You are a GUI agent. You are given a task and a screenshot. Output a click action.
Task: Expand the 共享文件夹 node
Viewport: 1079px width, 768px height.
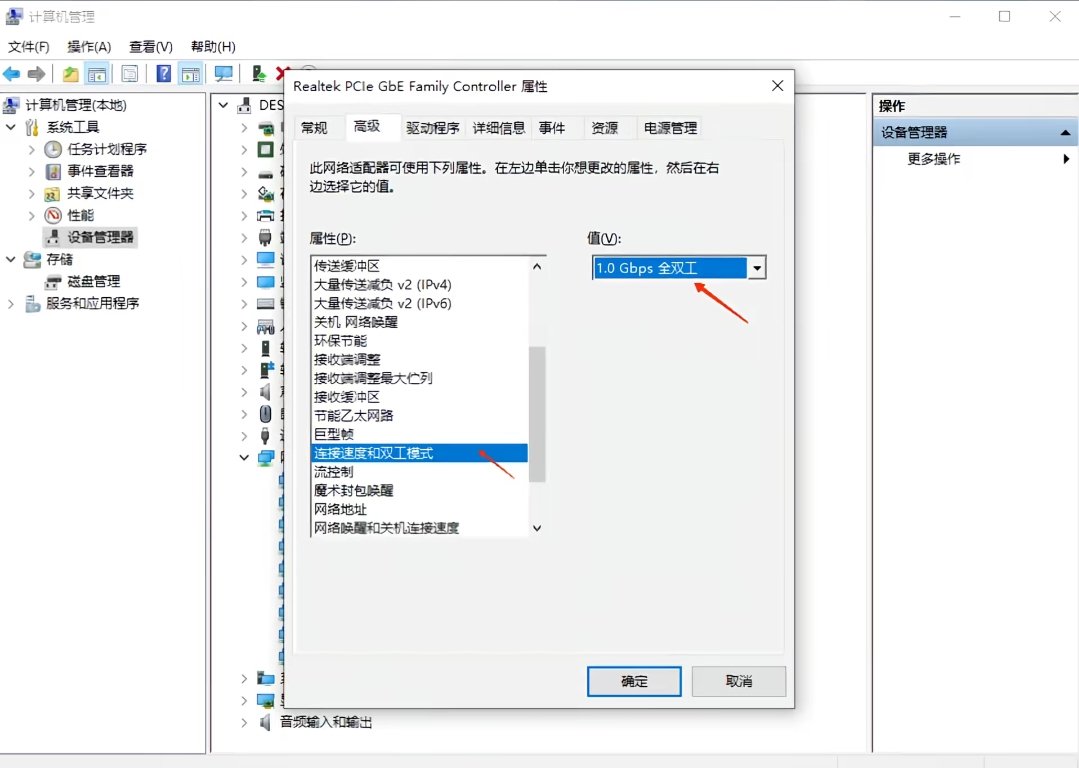(32, 193)
